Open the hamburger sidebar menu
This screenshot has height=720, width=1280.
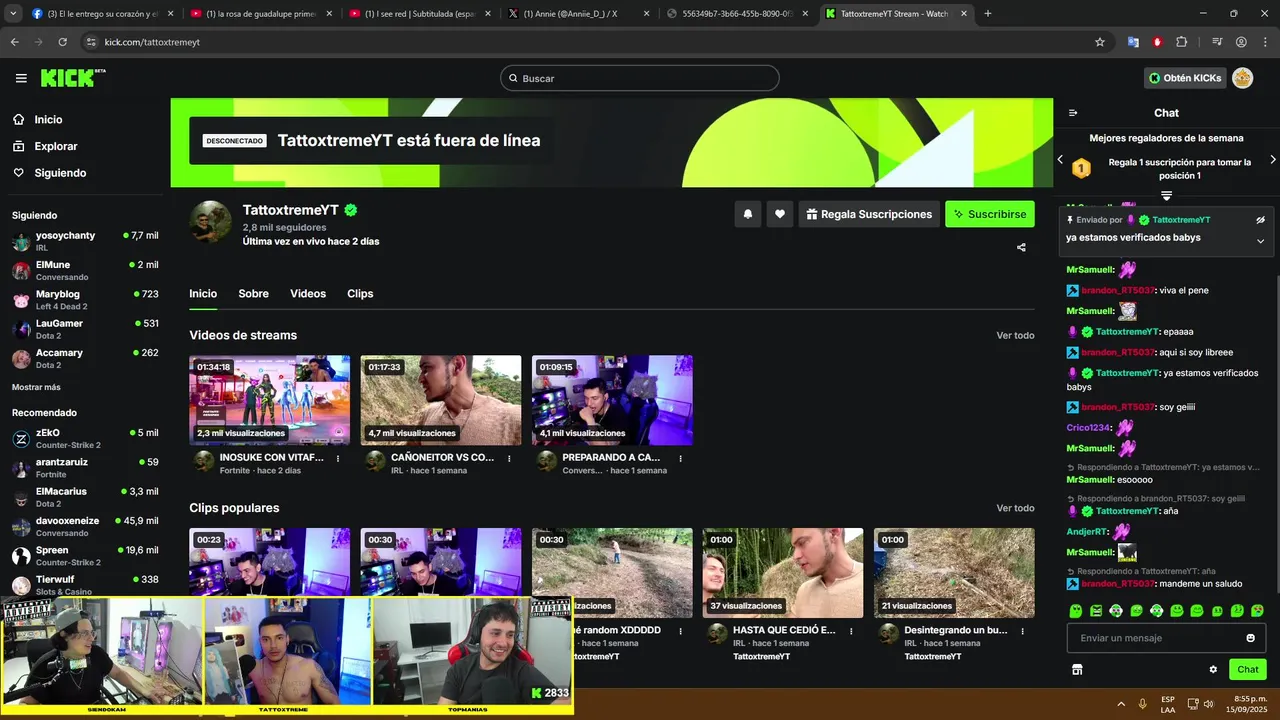(x=21, y=78)
